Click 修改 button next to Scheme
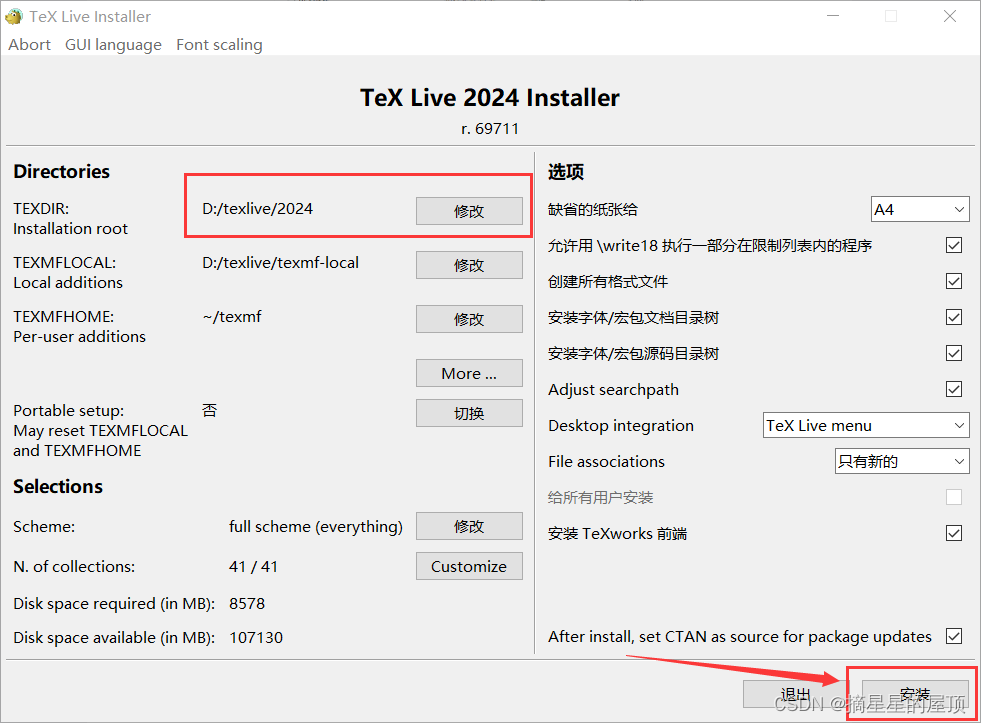The width and height of the screenshot is (981, 723). (x=469, y=526)
